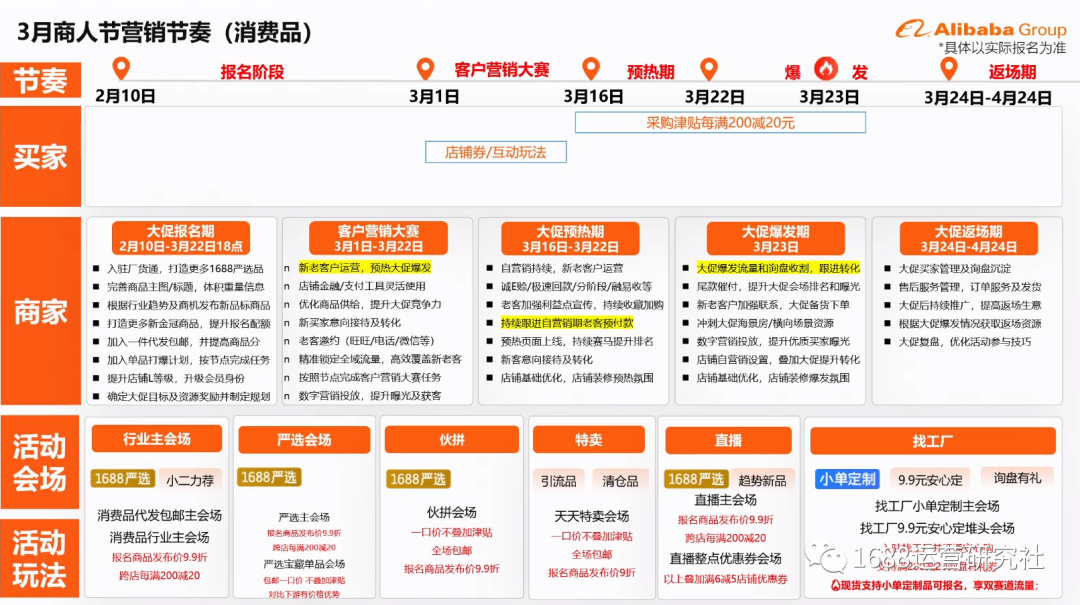Click the 趋势新品 tag
Viewport: 1080px width, 605px height.
pyautogui.click(x=762, y=480)
